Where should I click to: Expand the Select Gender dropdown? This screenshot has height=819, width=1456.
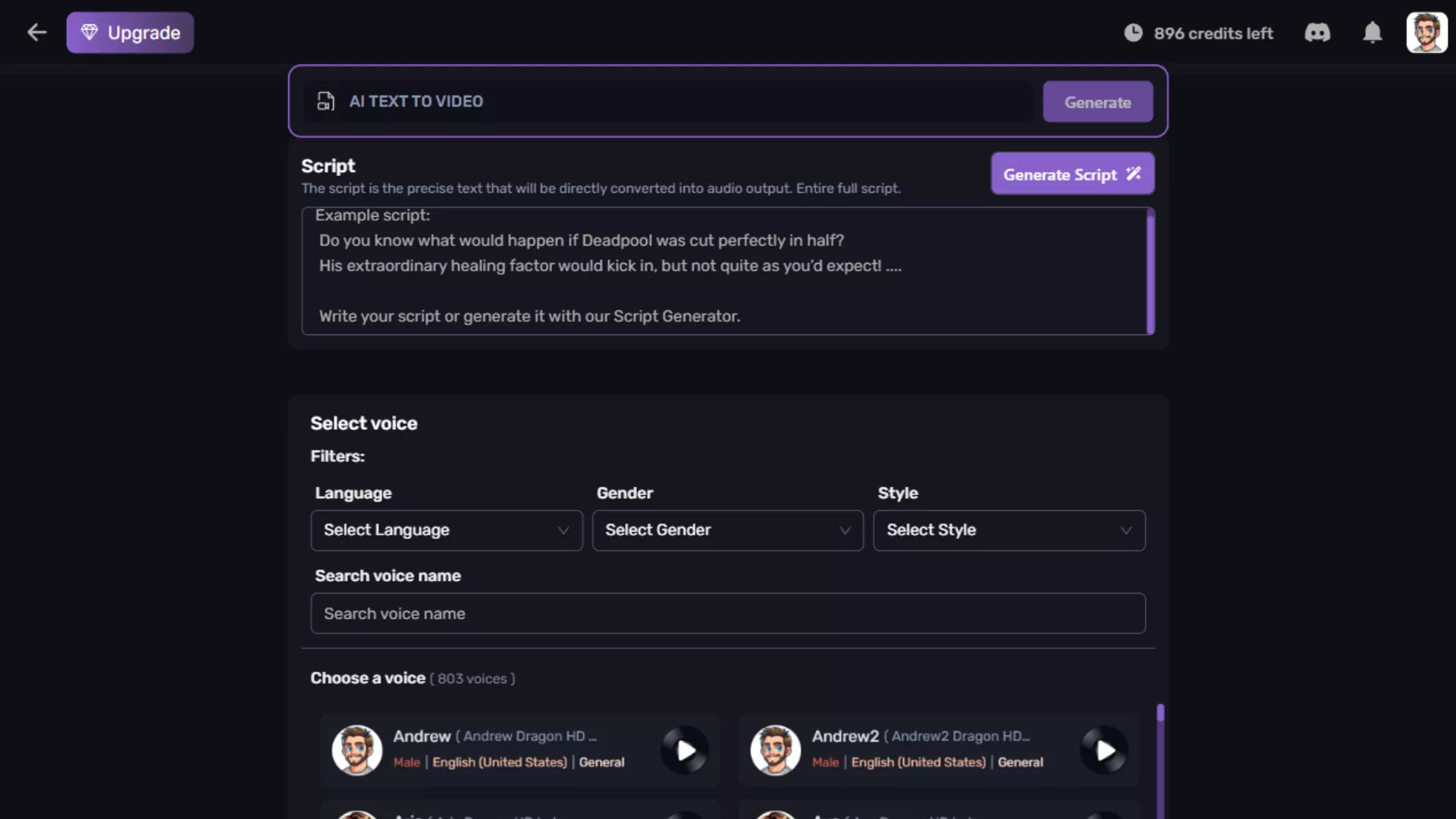click(727, 530)
